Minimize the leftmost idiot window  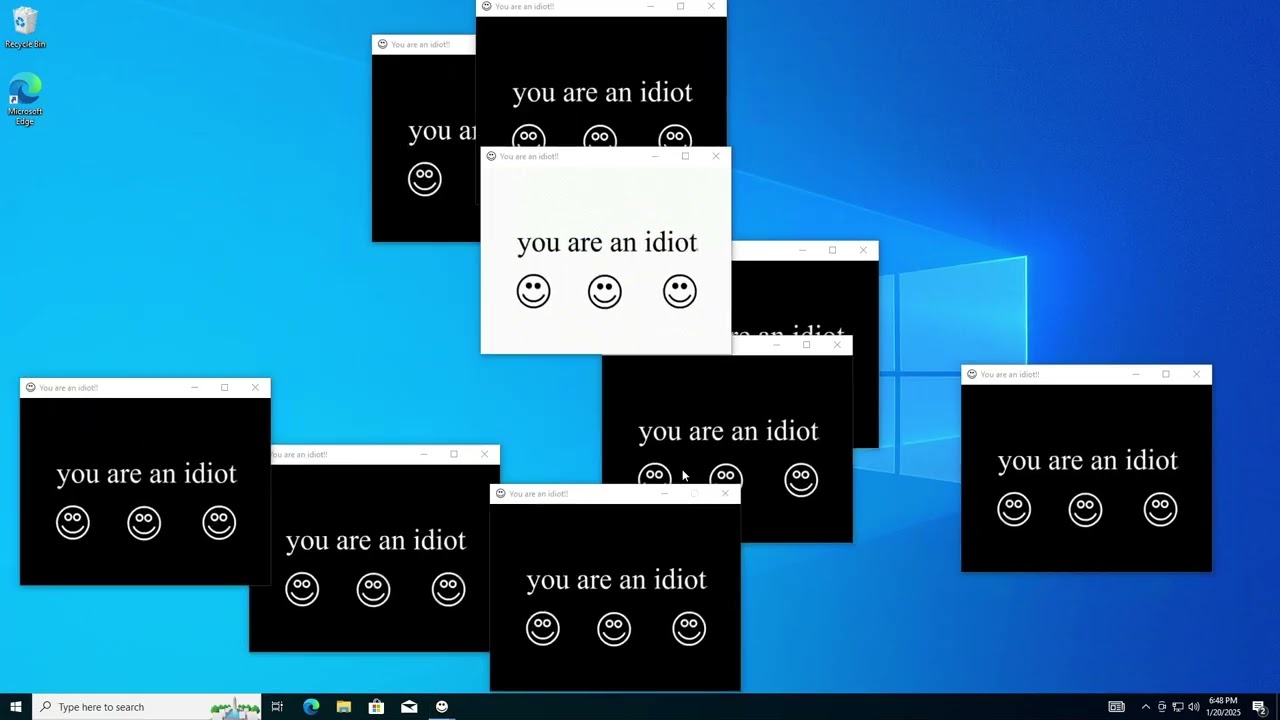(195, 387)
